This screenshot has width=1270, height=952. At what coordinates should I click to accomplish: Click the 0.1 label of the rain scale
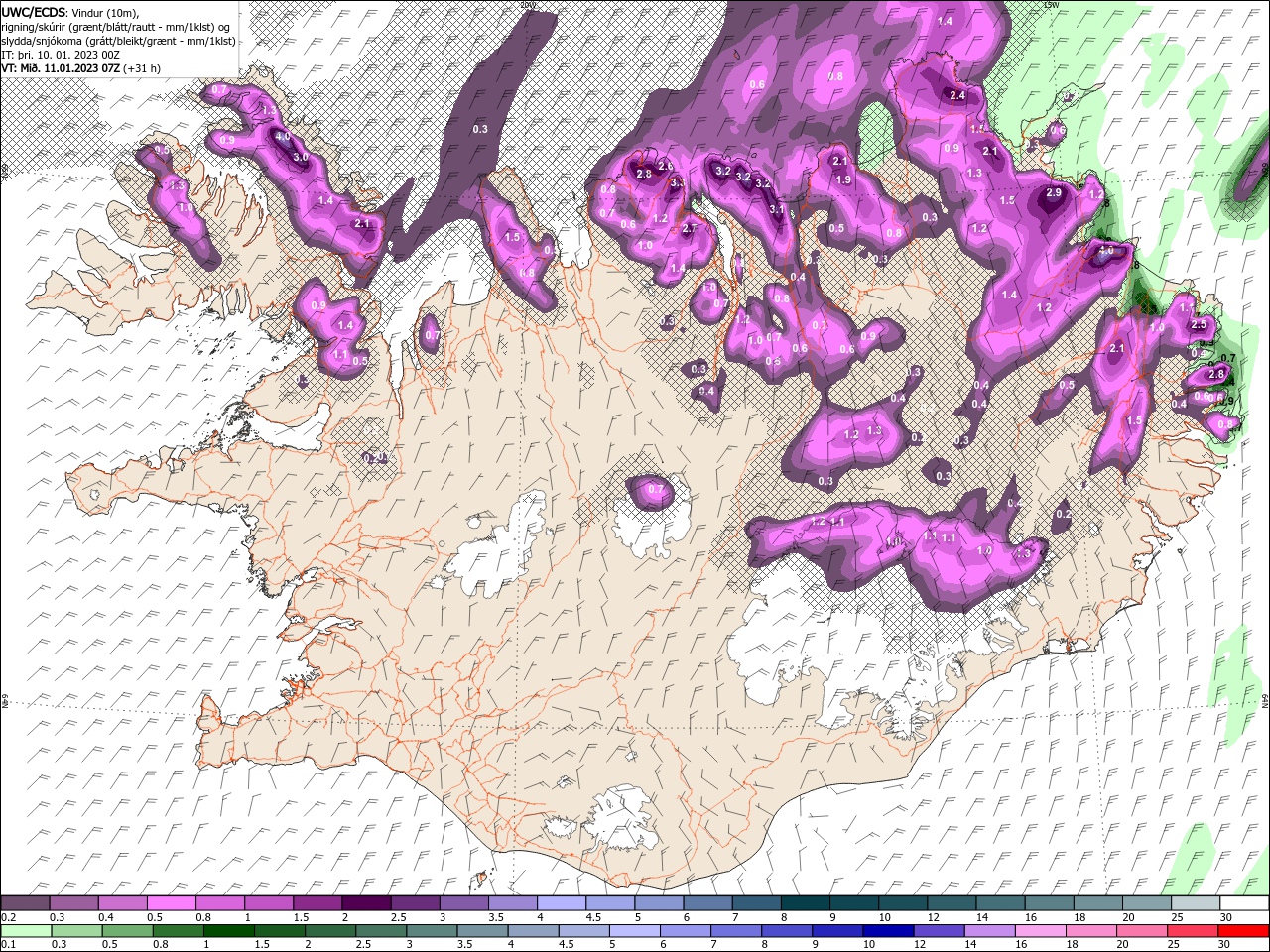8,945
